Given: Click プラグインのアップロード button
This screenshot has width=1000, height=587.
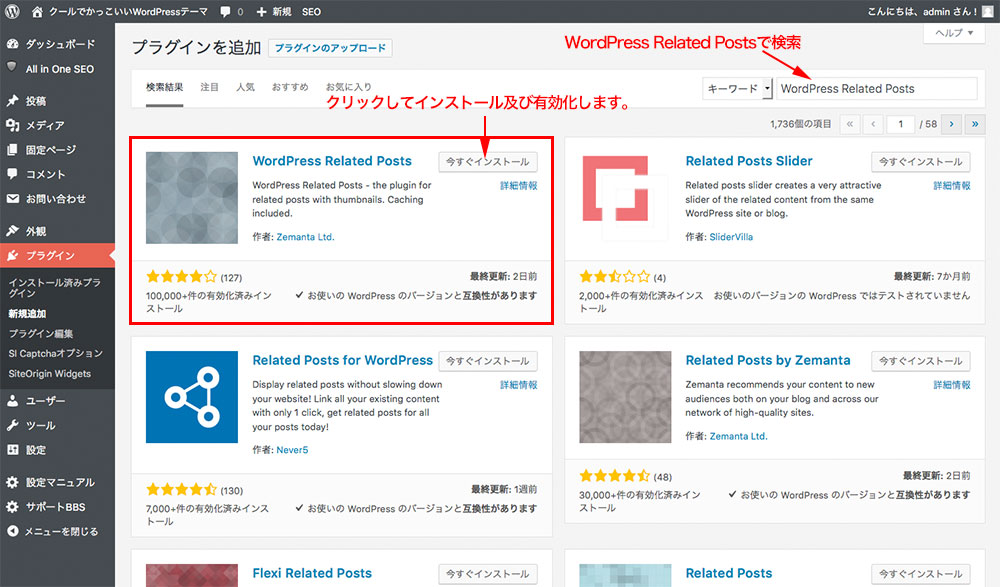Looking at the screenshot, I should (x=330, y=48).
